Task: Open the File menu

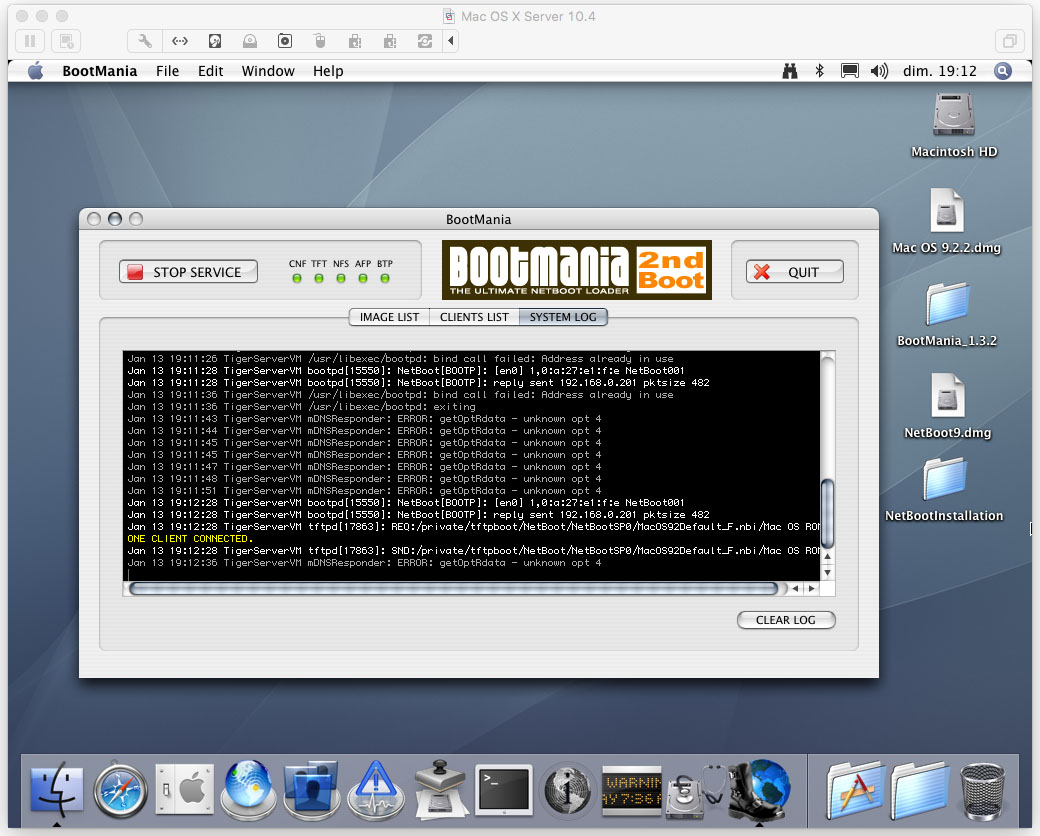Action: (x=167, y=71)
